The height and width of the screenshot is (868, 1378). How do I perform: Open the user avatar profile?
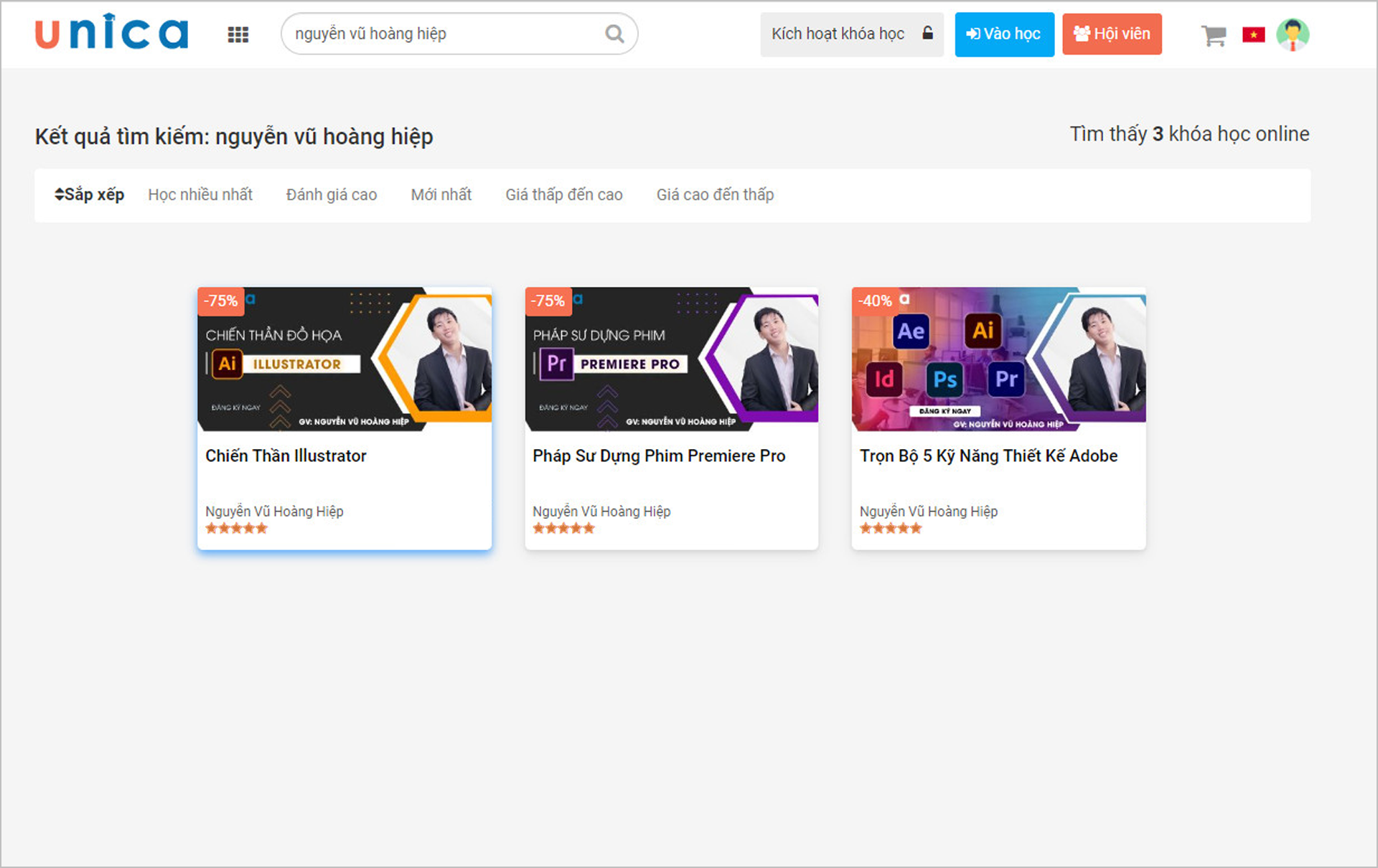coord(1293,34)
